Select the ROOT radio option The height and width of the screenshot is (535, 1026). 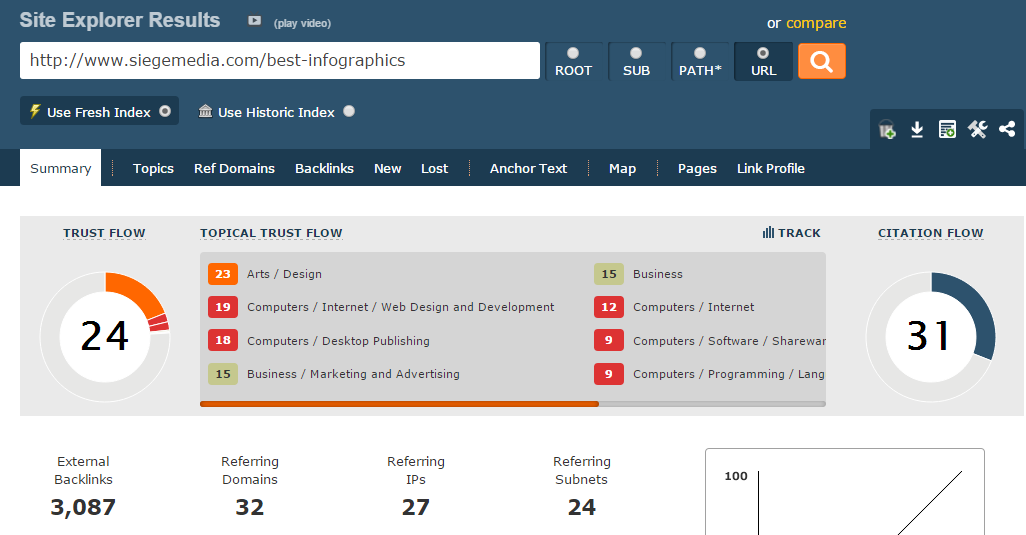[x=573, y=53]
